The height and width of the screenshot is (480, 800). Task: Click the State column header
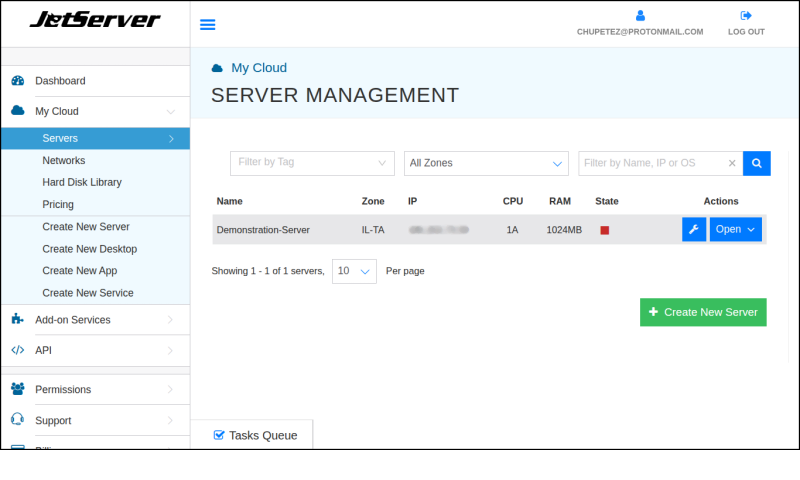pos(607,201)
